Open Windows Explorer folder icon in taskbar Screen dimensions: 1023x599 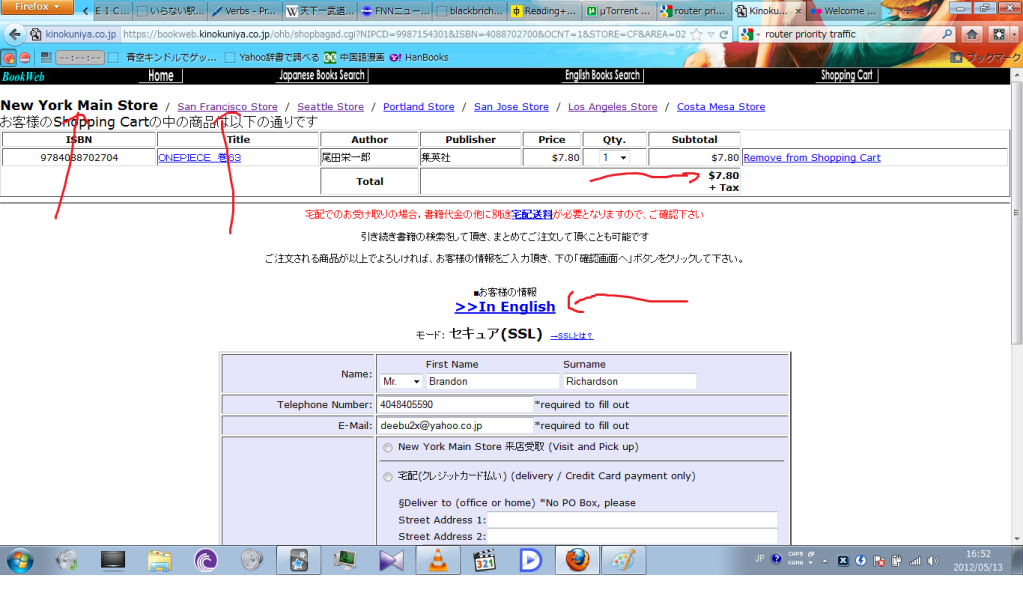160,561
